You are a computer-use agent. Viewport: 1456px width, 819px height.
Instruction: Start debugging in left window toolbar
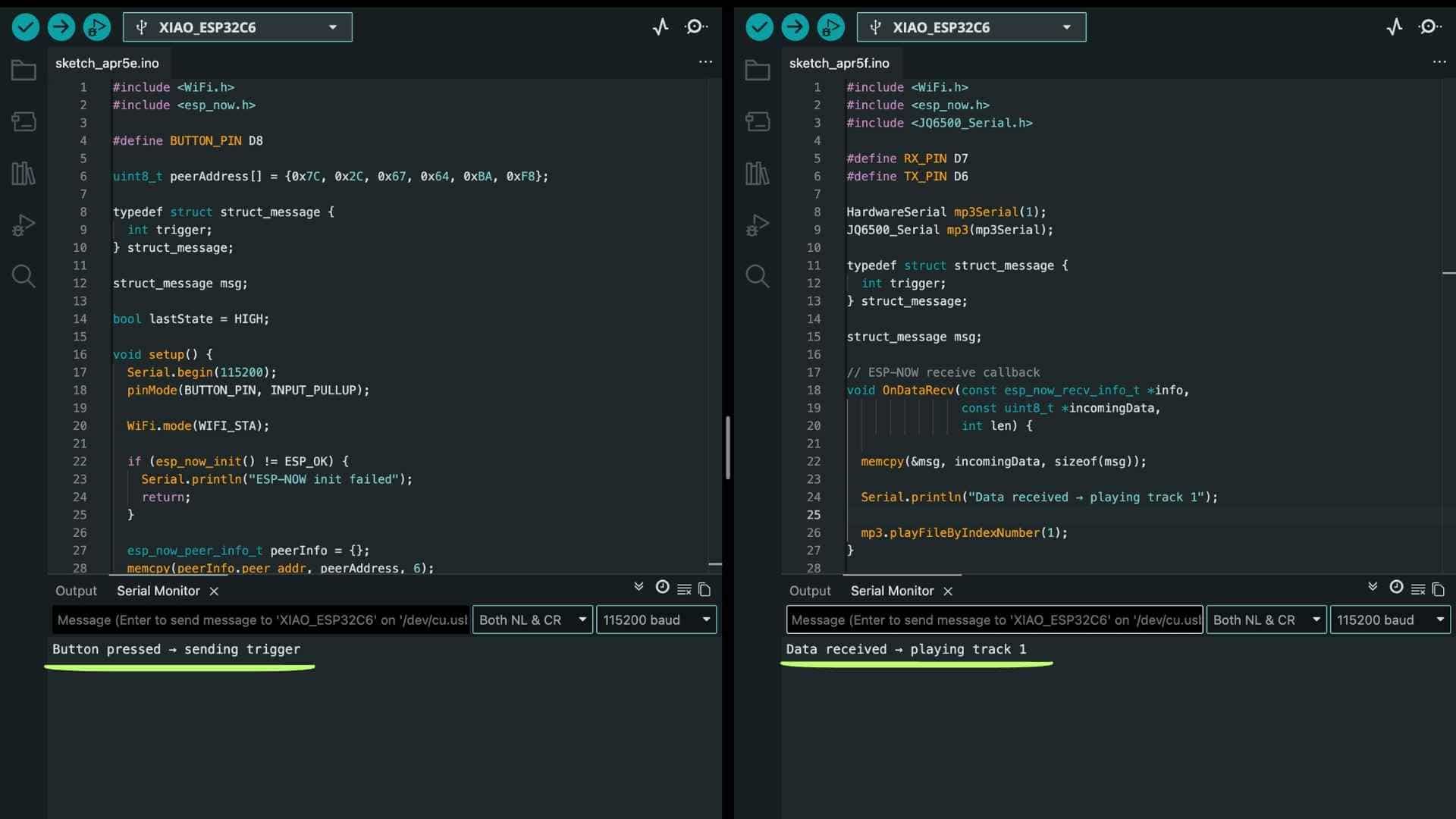96,27
